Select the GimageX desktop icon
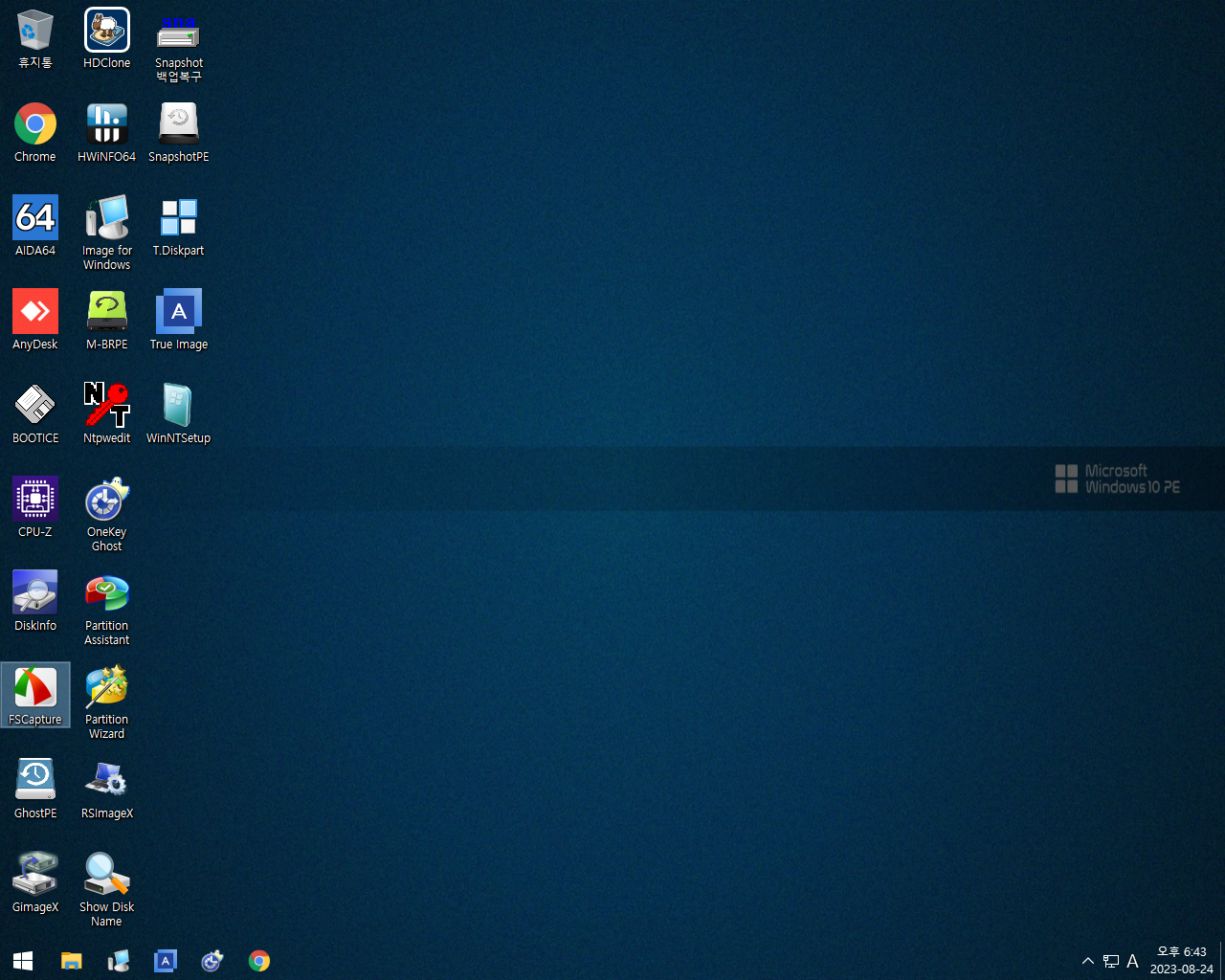Viewport: 1225px width, 980px height. [35, 883]
